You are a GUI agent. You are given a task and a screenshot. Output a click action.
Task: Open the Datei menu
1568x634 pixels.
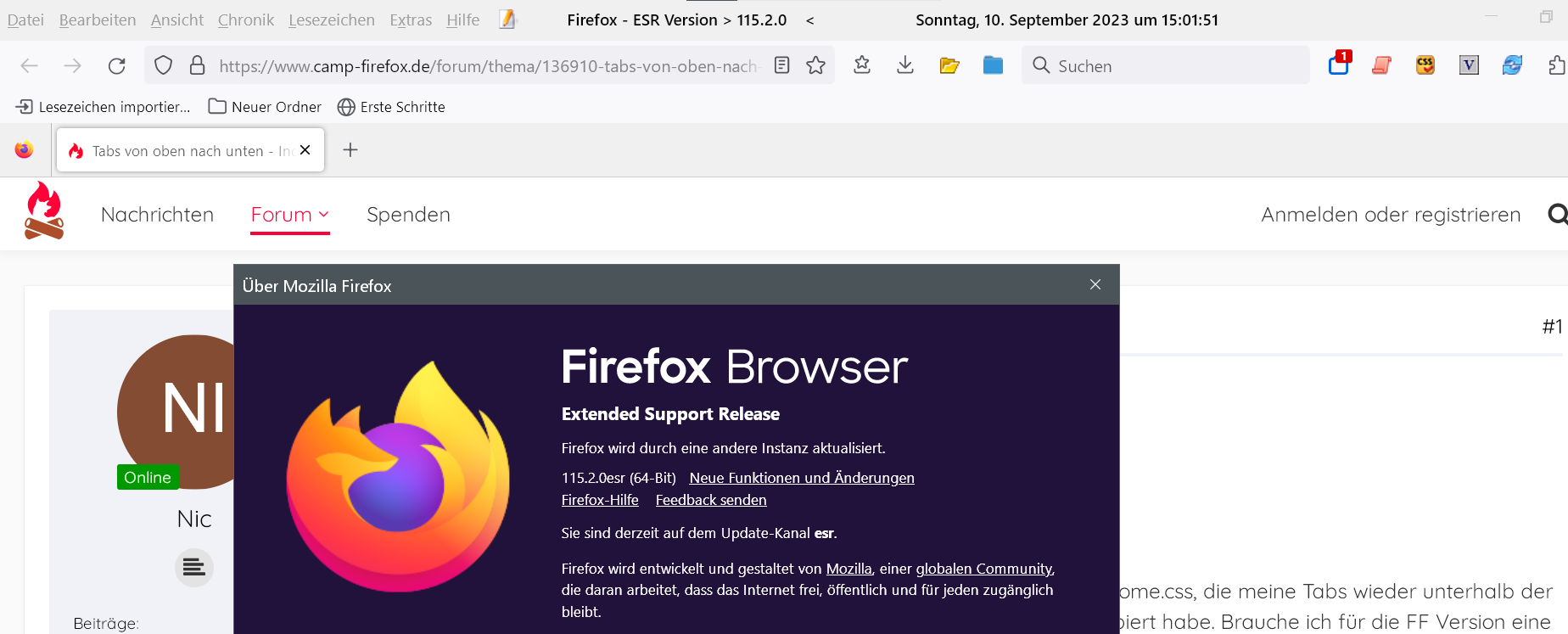coord(25,20)
